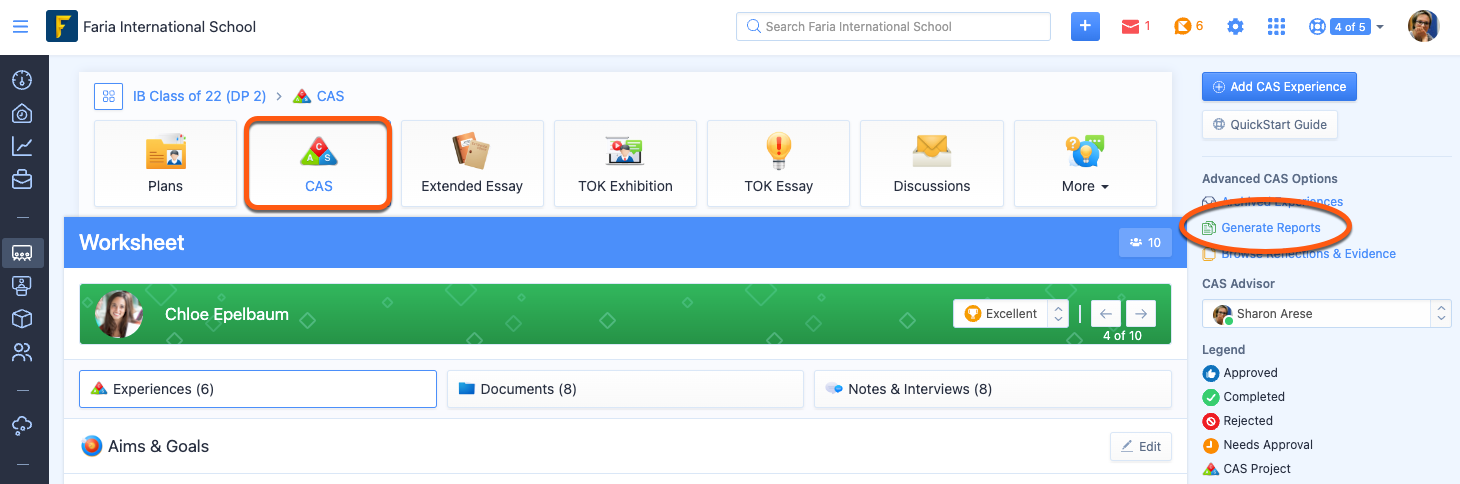
Task: Open the Plans tile
Action: (165, 163)
